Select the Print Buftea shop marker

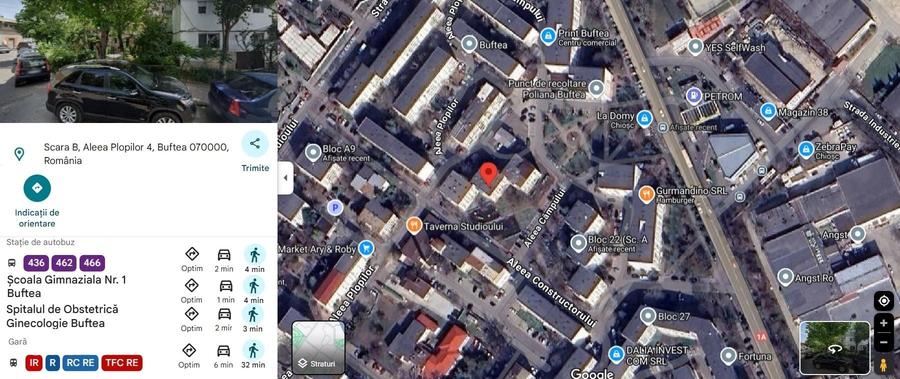click(548, 36)
